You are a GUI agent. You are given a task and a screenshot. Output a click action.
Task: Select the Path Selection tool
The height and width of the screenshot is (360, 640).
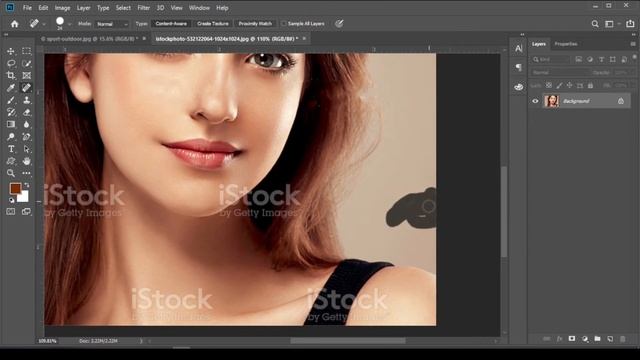pos(27,149)
